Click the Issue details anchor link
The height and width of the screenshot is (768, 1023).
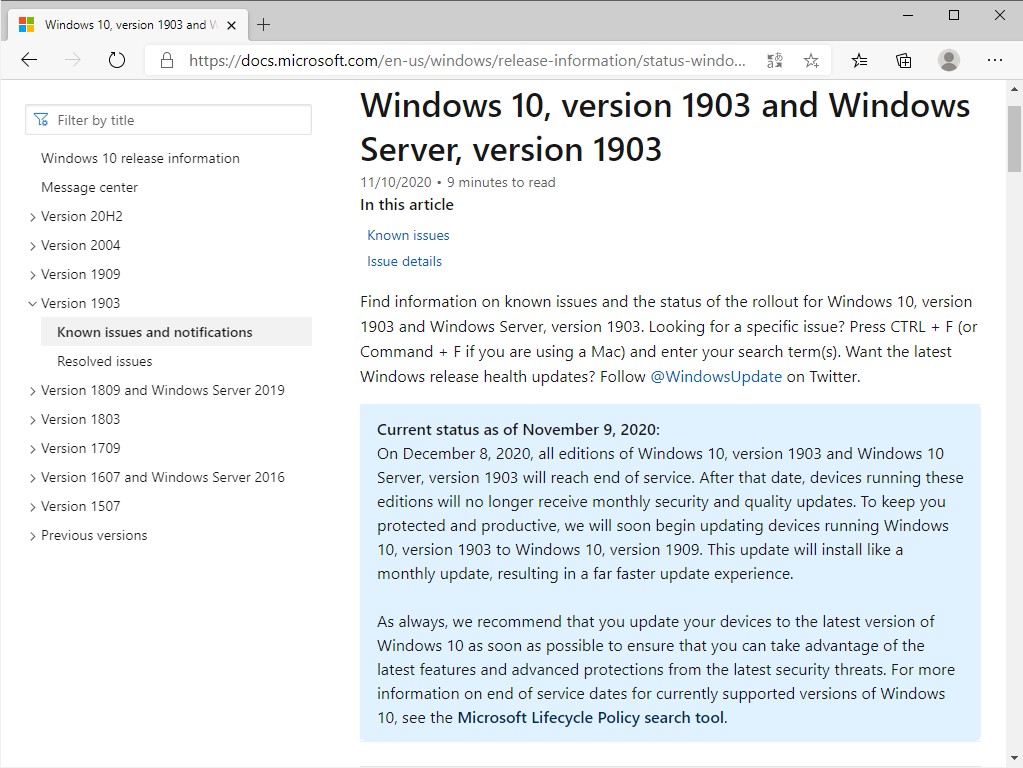[404, 261]
